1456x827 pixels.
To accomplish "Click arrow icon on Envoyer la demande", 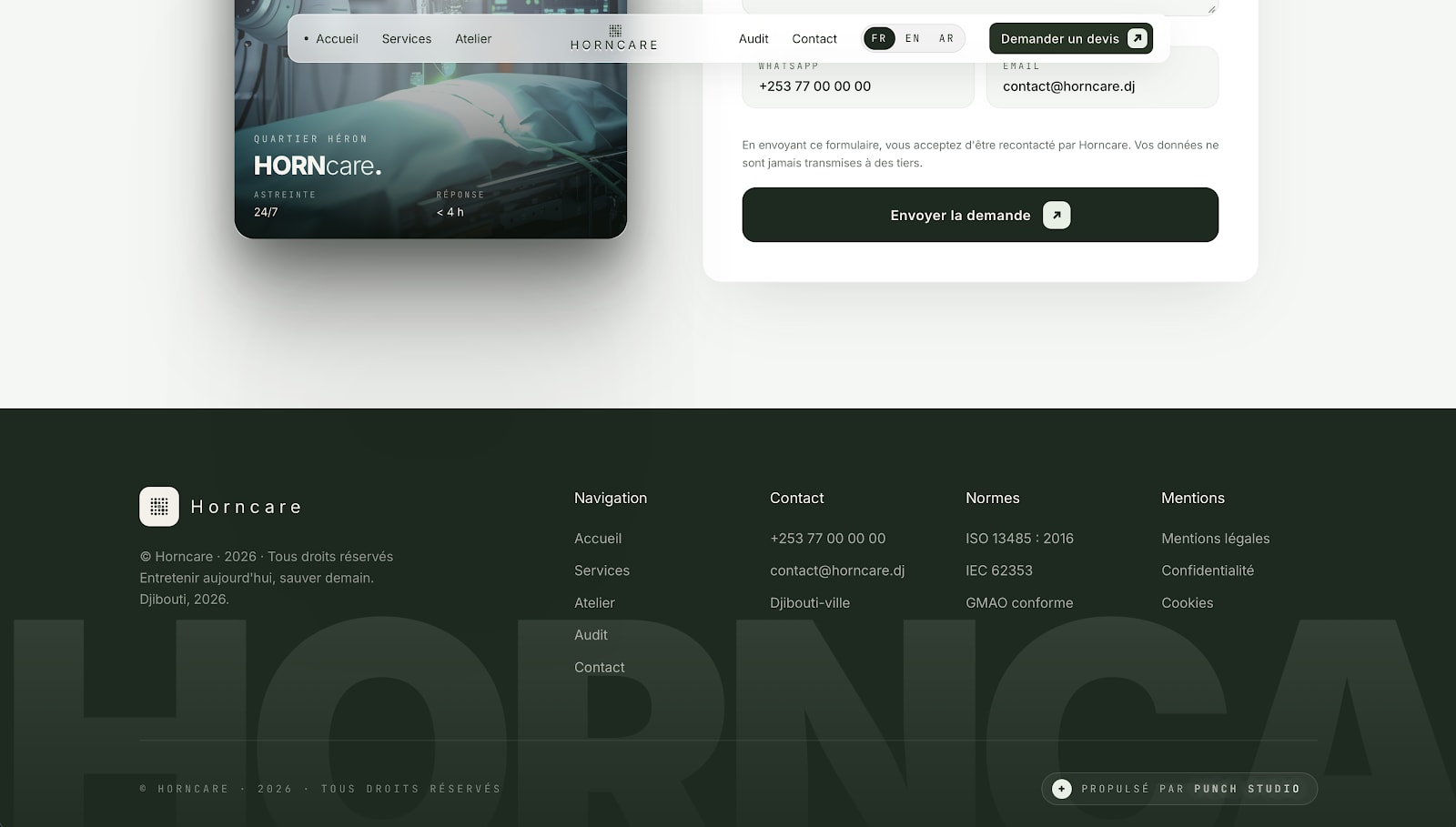I will 1057,215.
